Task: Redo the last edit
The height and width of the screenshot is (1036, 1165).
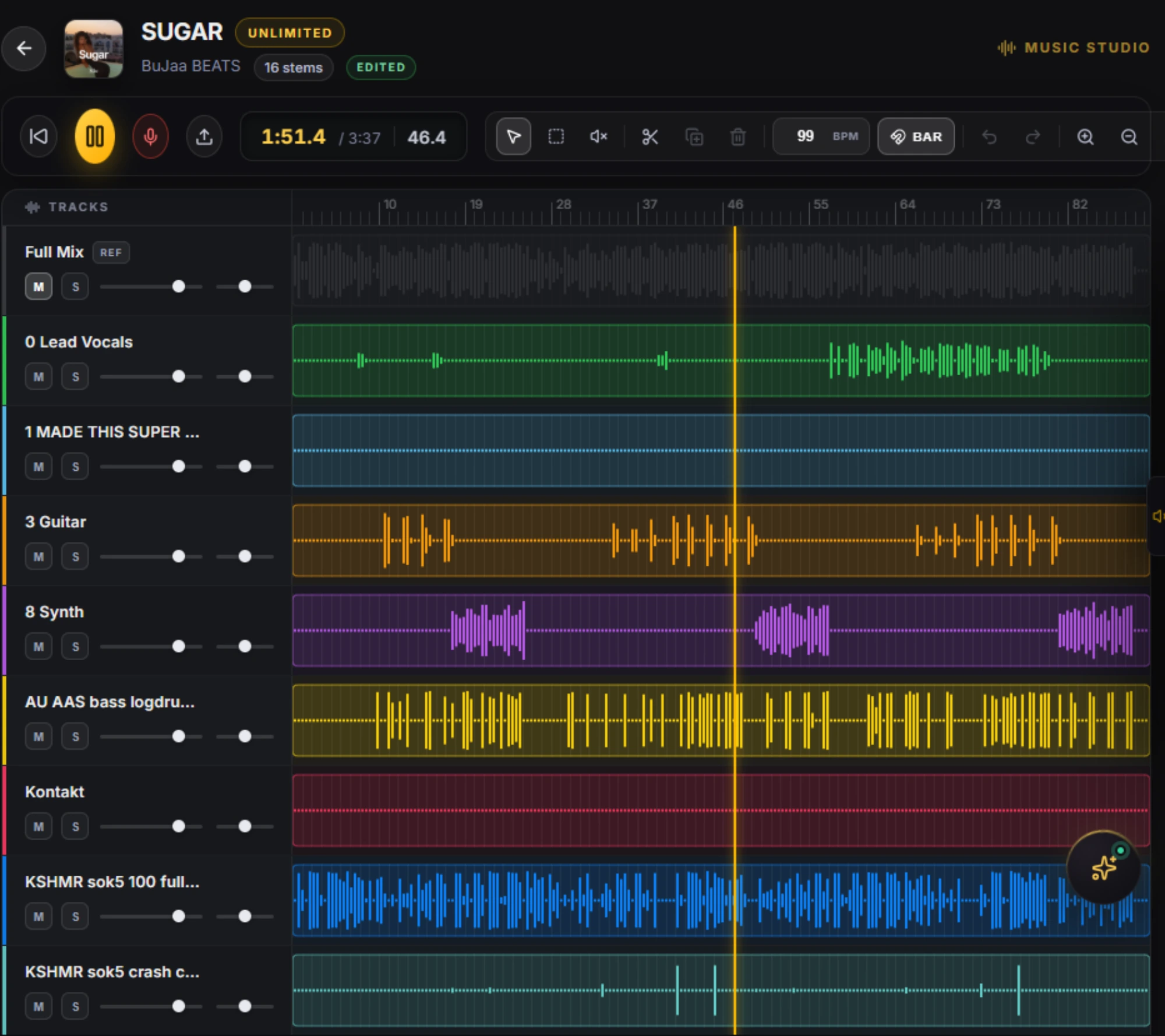Action: coord(1033,137)
